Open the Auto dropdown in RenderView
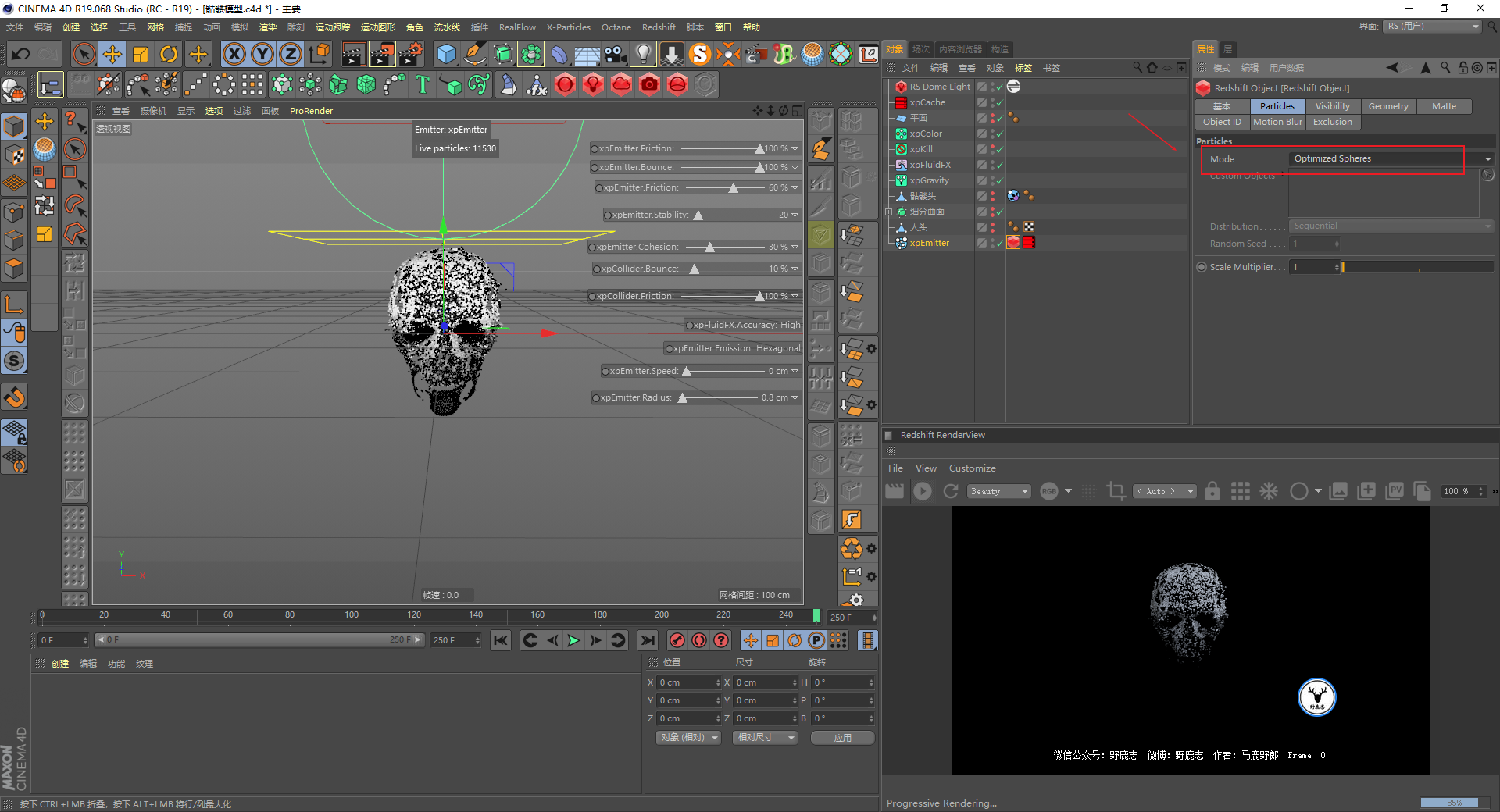The height and width of the screenshot is (812, 1500). coord(1165,491)
